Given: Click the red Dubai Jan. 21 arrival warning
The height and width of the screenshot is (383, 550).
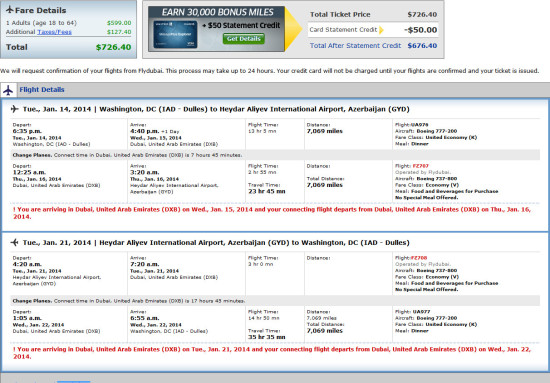Looking at the screenshot, I should click(x=272, y=353).
